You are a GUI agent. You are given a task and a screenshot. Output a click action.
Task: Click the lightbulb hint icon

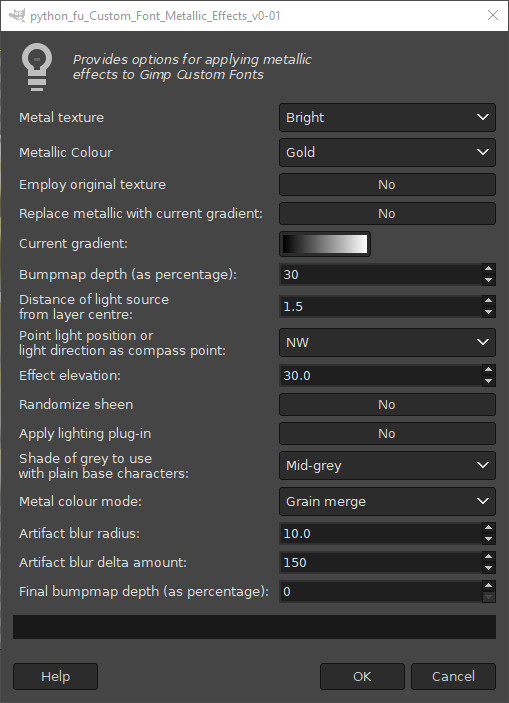click(x=37, y=67)
